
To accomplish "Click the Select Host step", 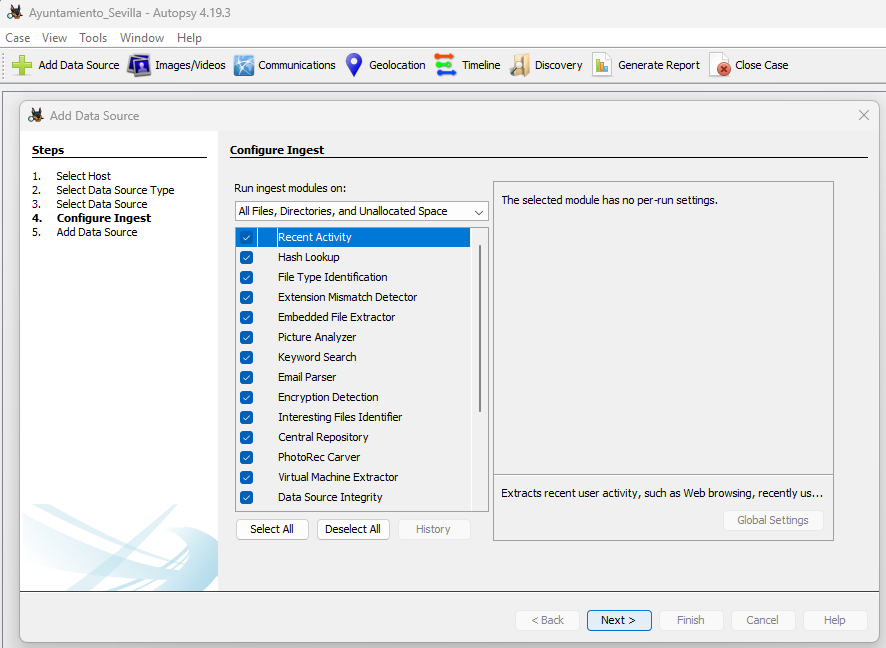I will tap(83, 176).
